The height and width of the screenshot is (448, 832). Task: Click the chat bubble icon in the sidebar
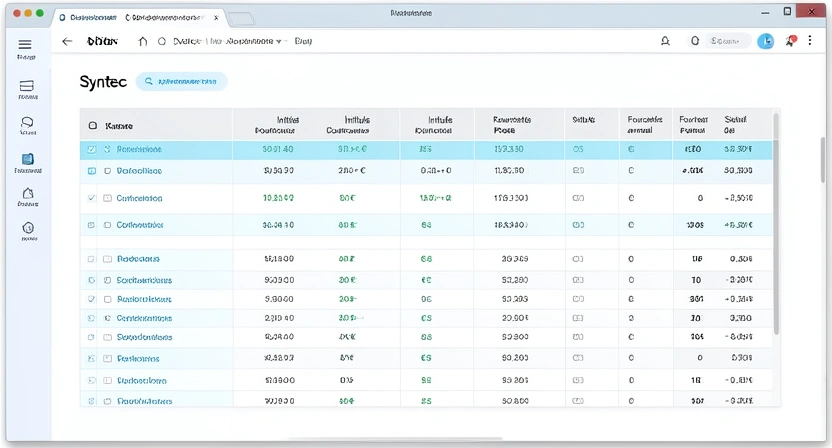27,123
